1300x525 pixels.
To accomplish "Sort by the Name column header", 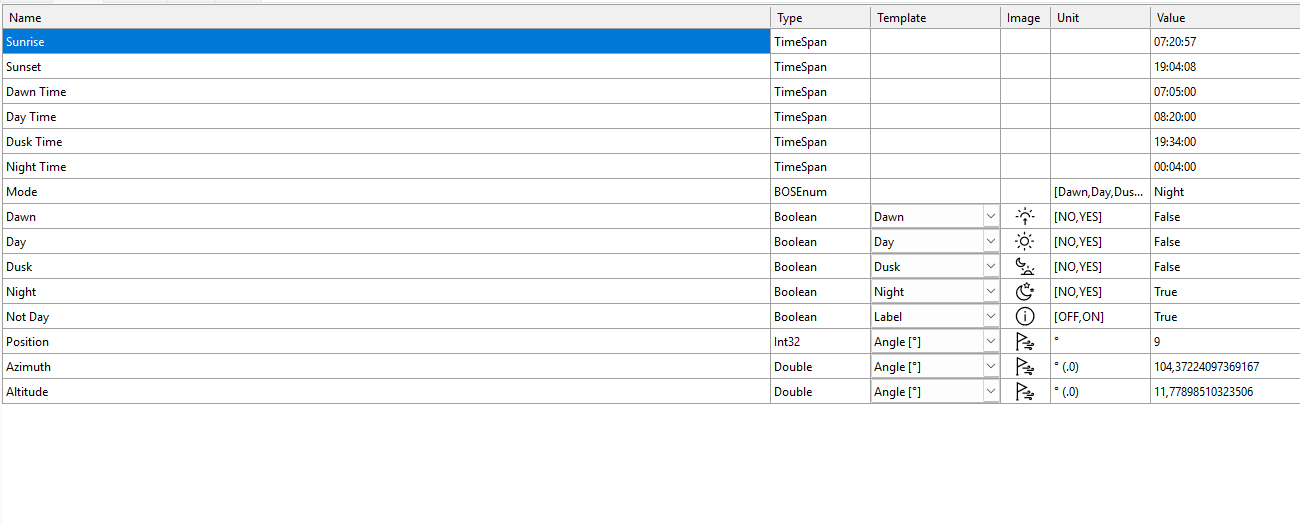I will point(385,17).
